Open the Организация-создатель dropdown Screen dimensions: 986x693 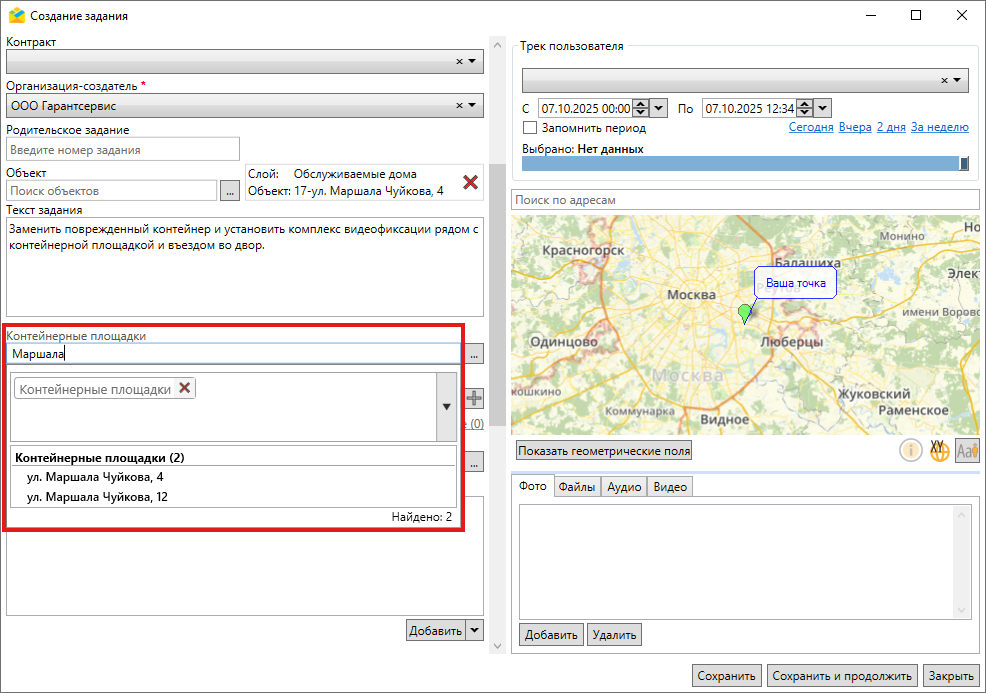pos(472,105)
